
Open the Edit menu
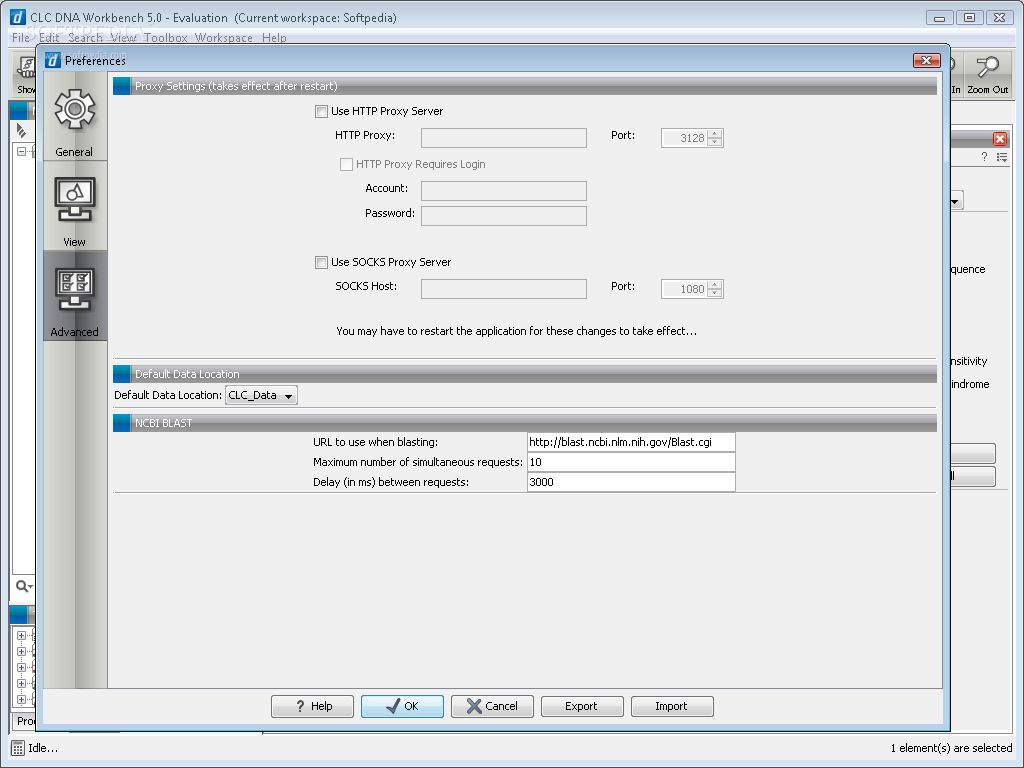pyautogui.click(x=50, y=38)
